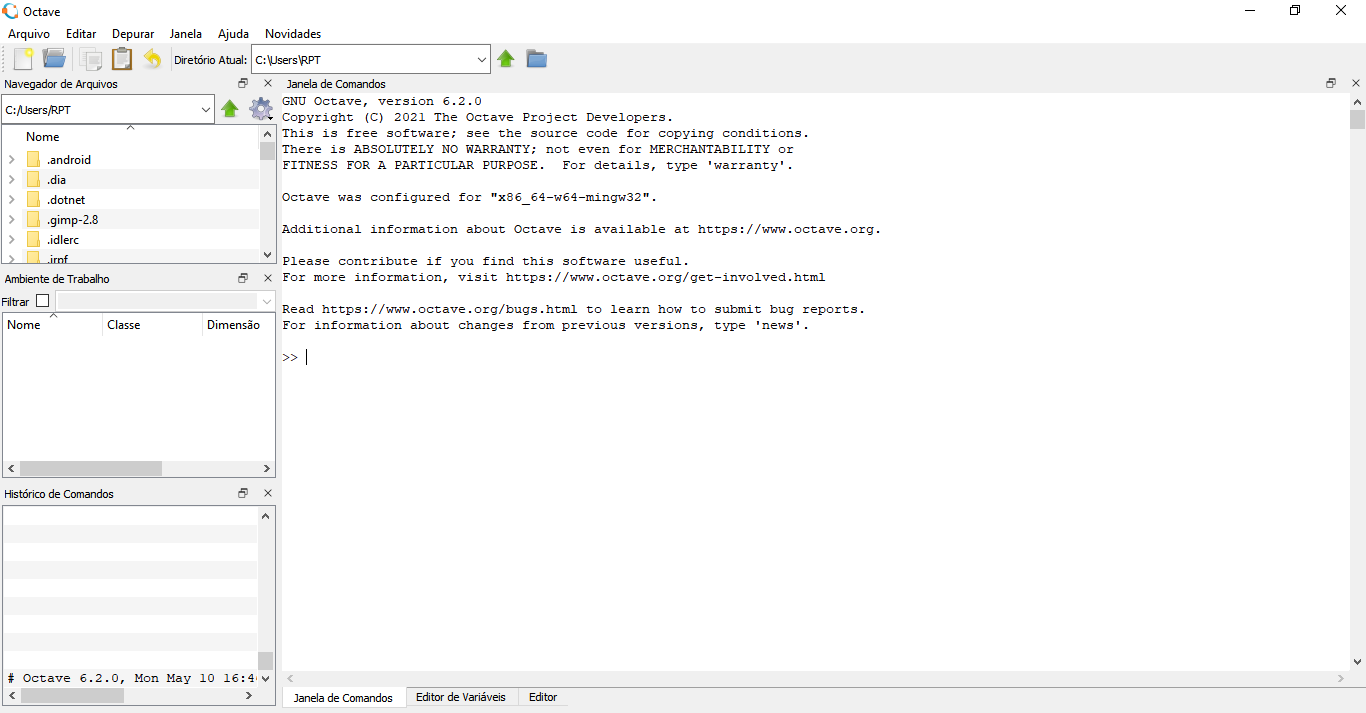Select the .dotnet folder name
The height and width of the screenshot is (713, 1366).
click(x=66, y=200)
